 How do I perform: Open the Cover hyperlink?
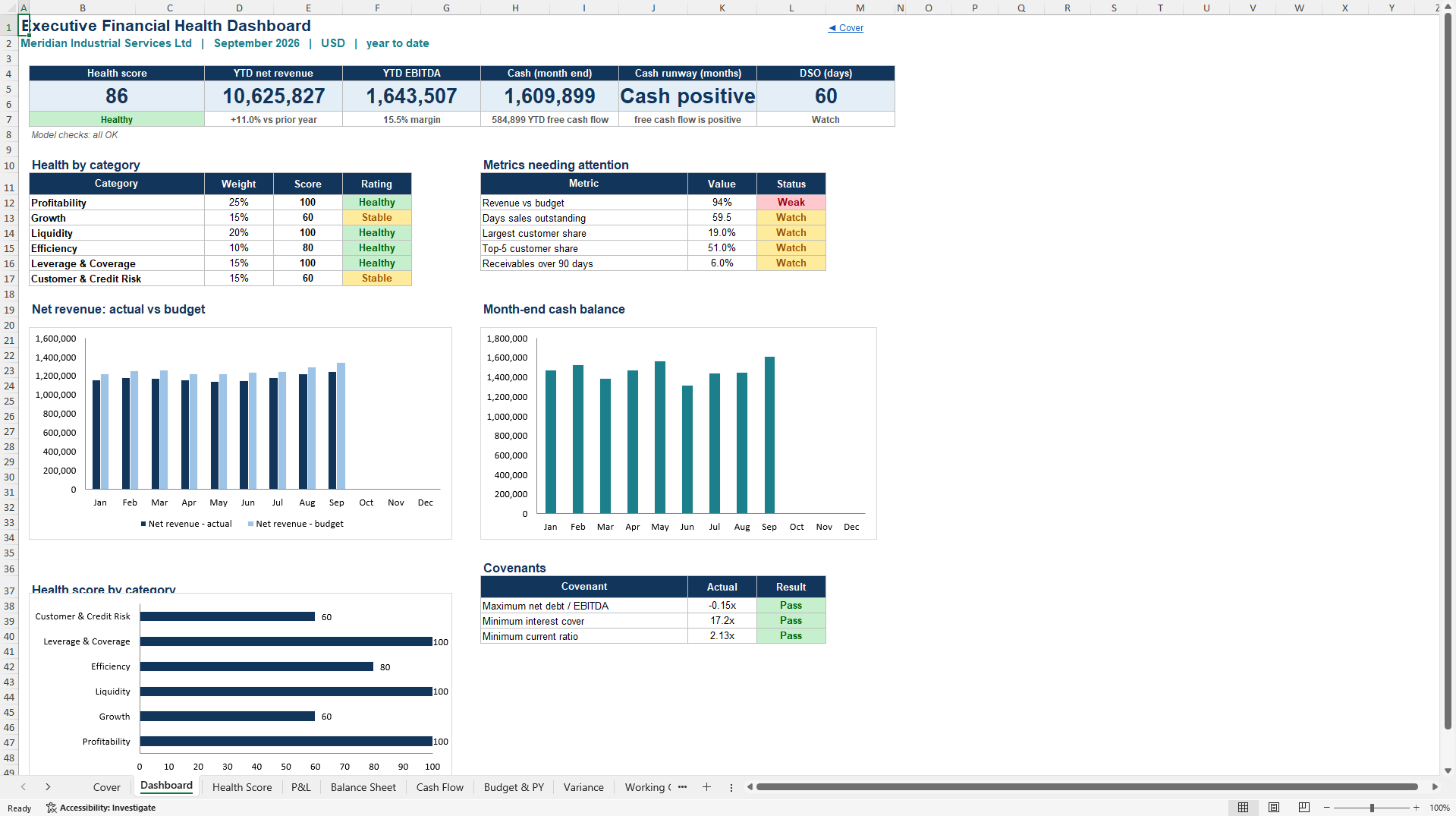click(x=846, y=28)
